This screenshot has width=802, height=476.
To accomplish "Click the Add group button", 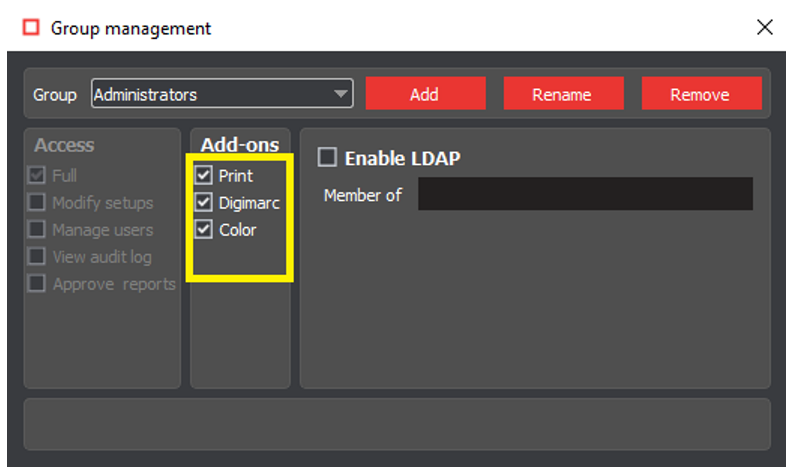I will click(424, 94).
